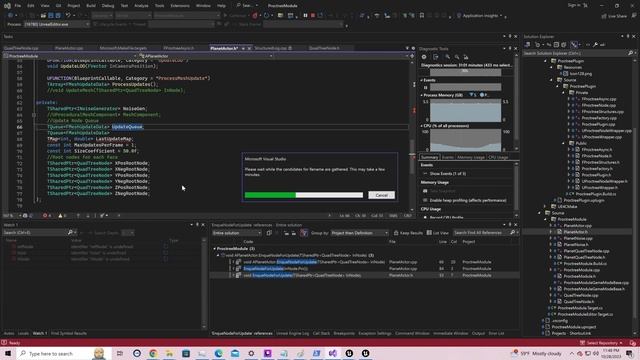Open the Group by Project then Definition dropdown
The image size is (640, 360).
coord(359,233)
